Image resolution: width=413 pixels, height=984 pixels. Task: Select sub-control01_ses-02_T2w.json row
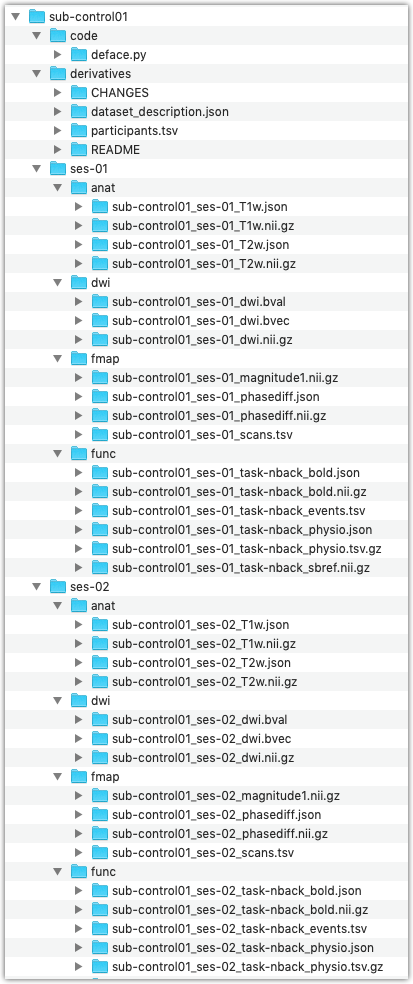coord(206,663)
